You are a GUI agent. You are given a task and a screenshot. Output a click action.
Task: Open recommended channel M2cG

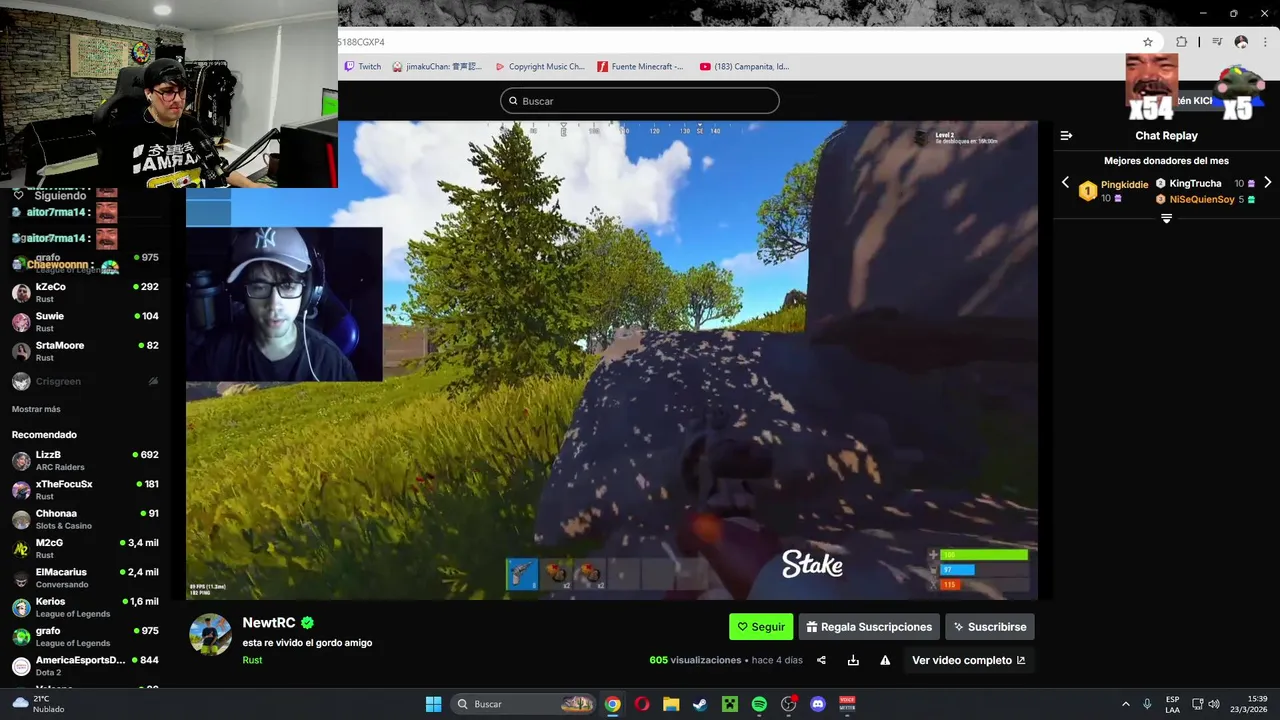click(85, 548)
